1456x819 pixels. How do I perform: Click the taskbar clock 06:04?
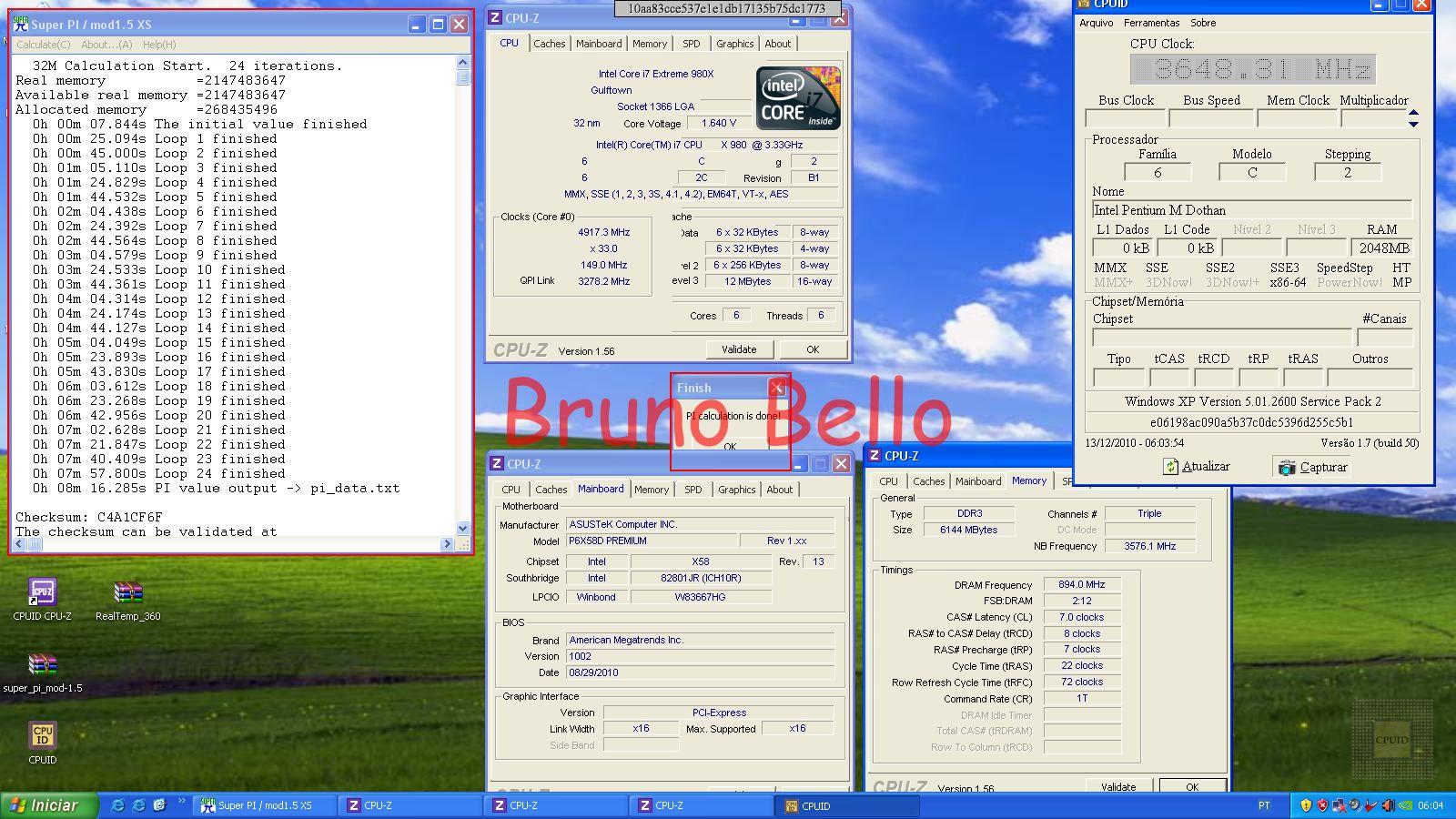(1431, 805)
